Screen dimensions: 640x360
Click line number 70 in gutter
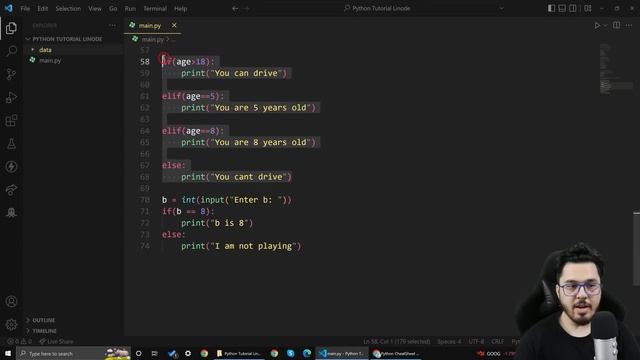[x=145, y=200]
